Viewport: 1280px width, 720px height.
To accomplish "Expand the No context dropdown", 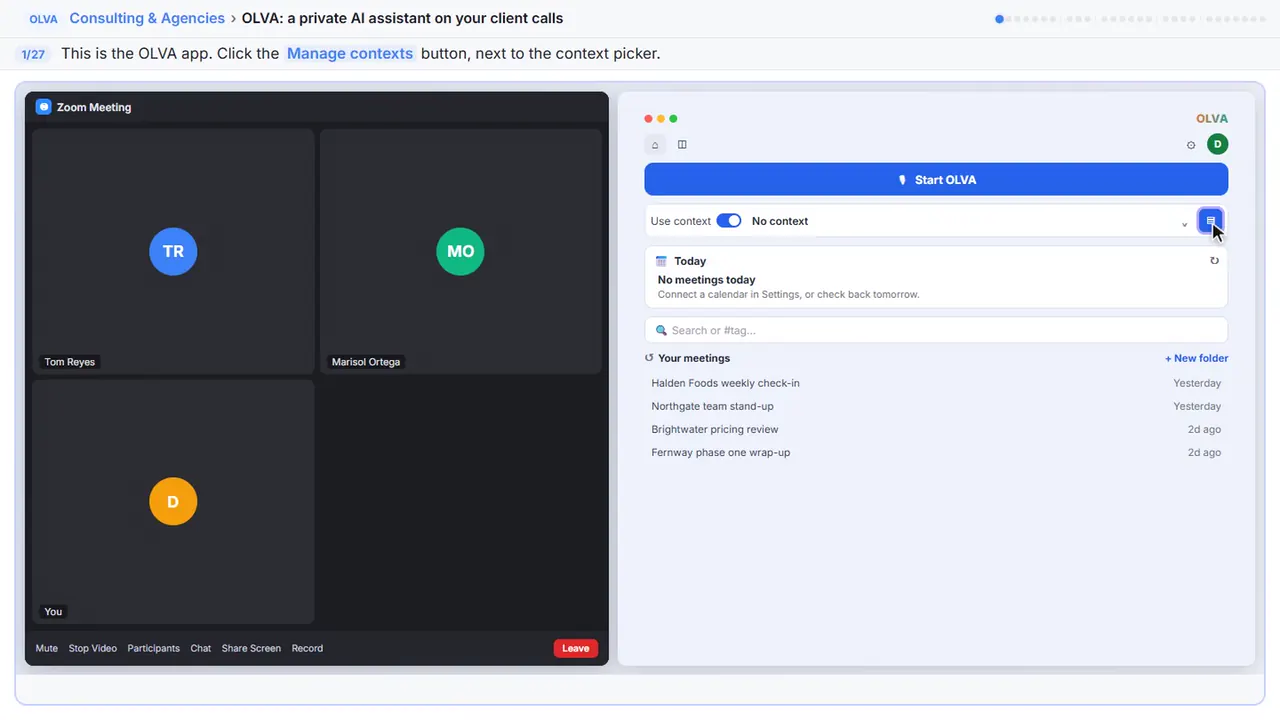I will pos(970,221).
